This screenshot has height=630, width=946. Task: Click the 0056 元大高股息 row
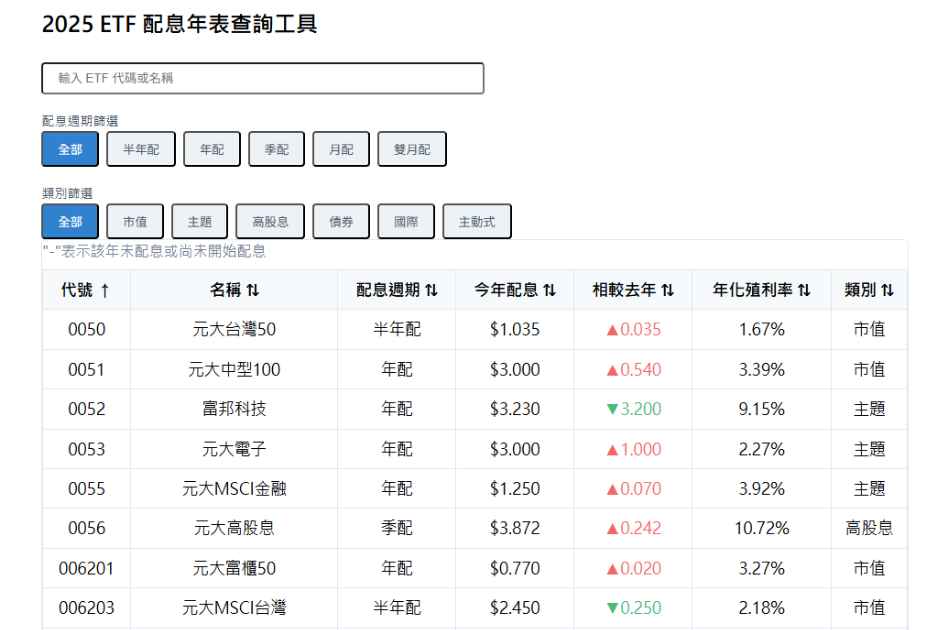pos(474,528)
